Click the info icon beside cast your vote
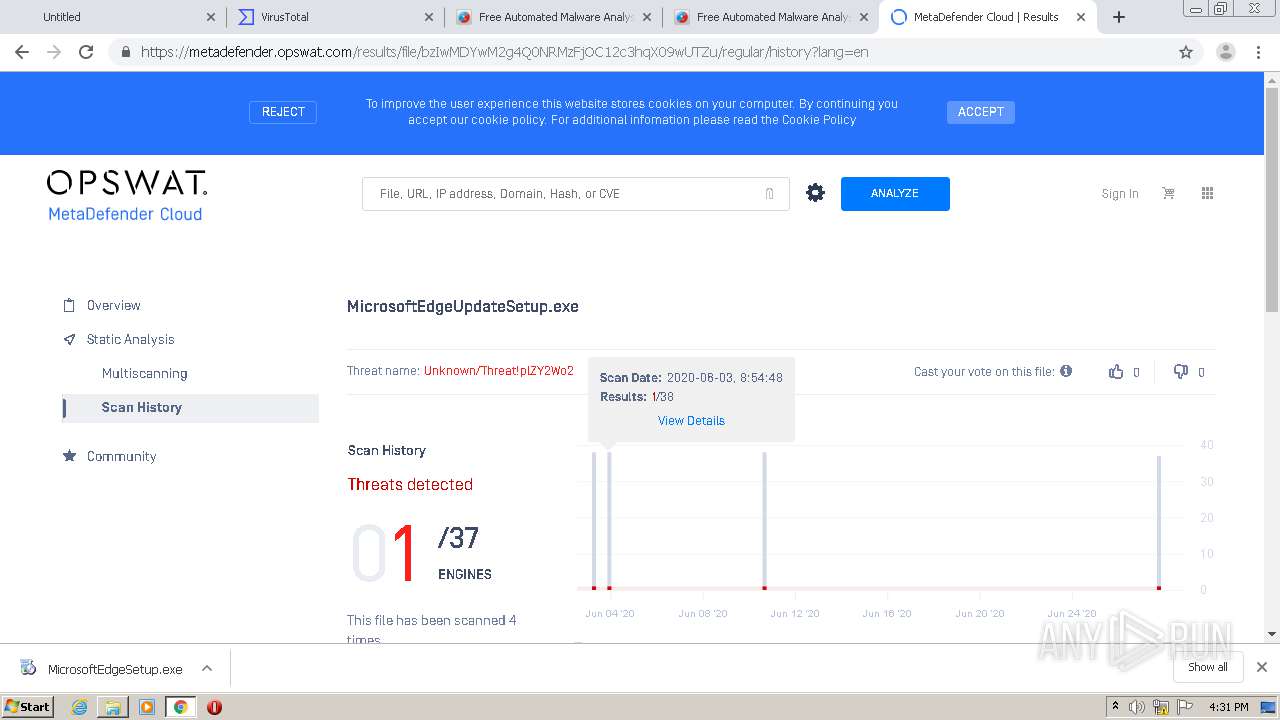The image size is (1280, 720). tap(1066, 371)
